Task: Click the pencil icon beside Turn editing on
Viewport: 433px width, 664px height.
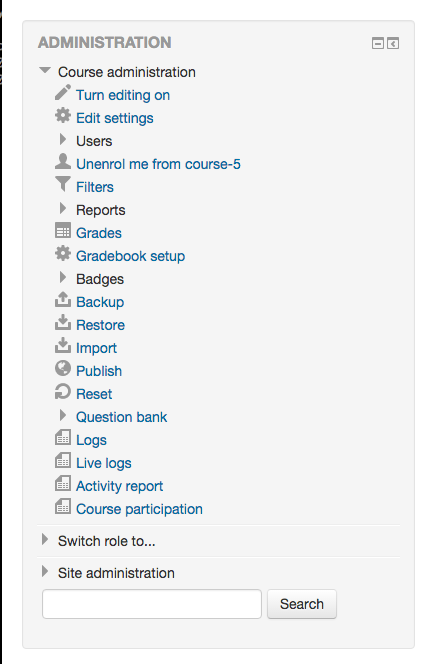Action: (63, 93)
